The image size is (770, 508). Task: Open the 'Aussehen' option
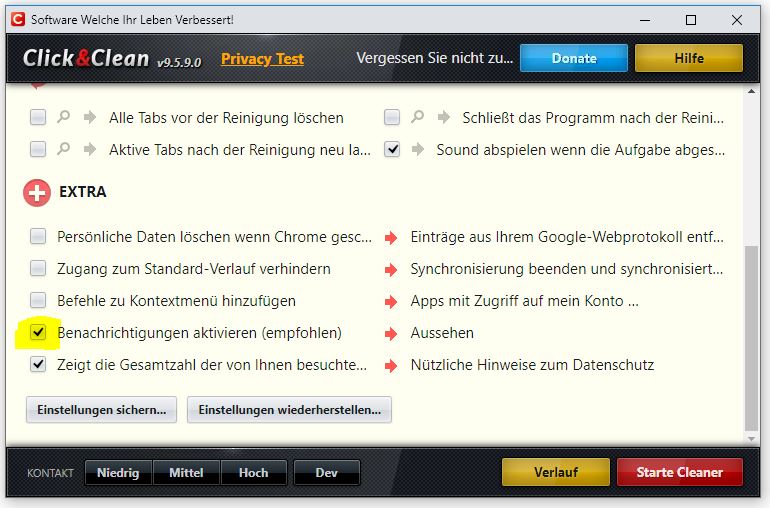442,333
